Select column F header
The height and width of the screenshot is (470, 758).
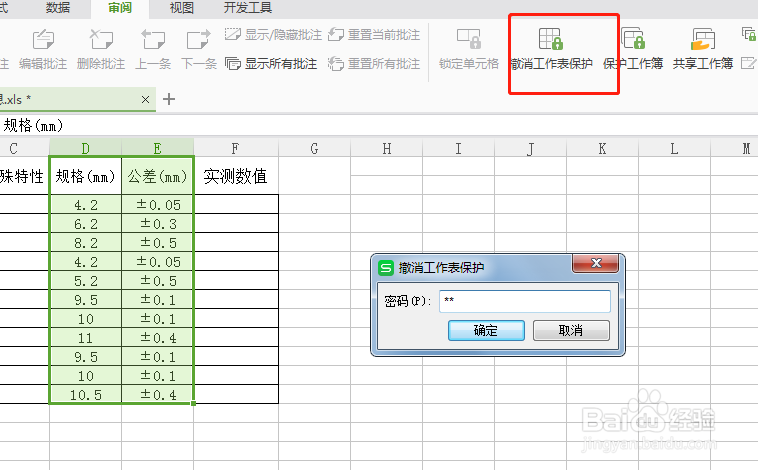pos(236,148)
